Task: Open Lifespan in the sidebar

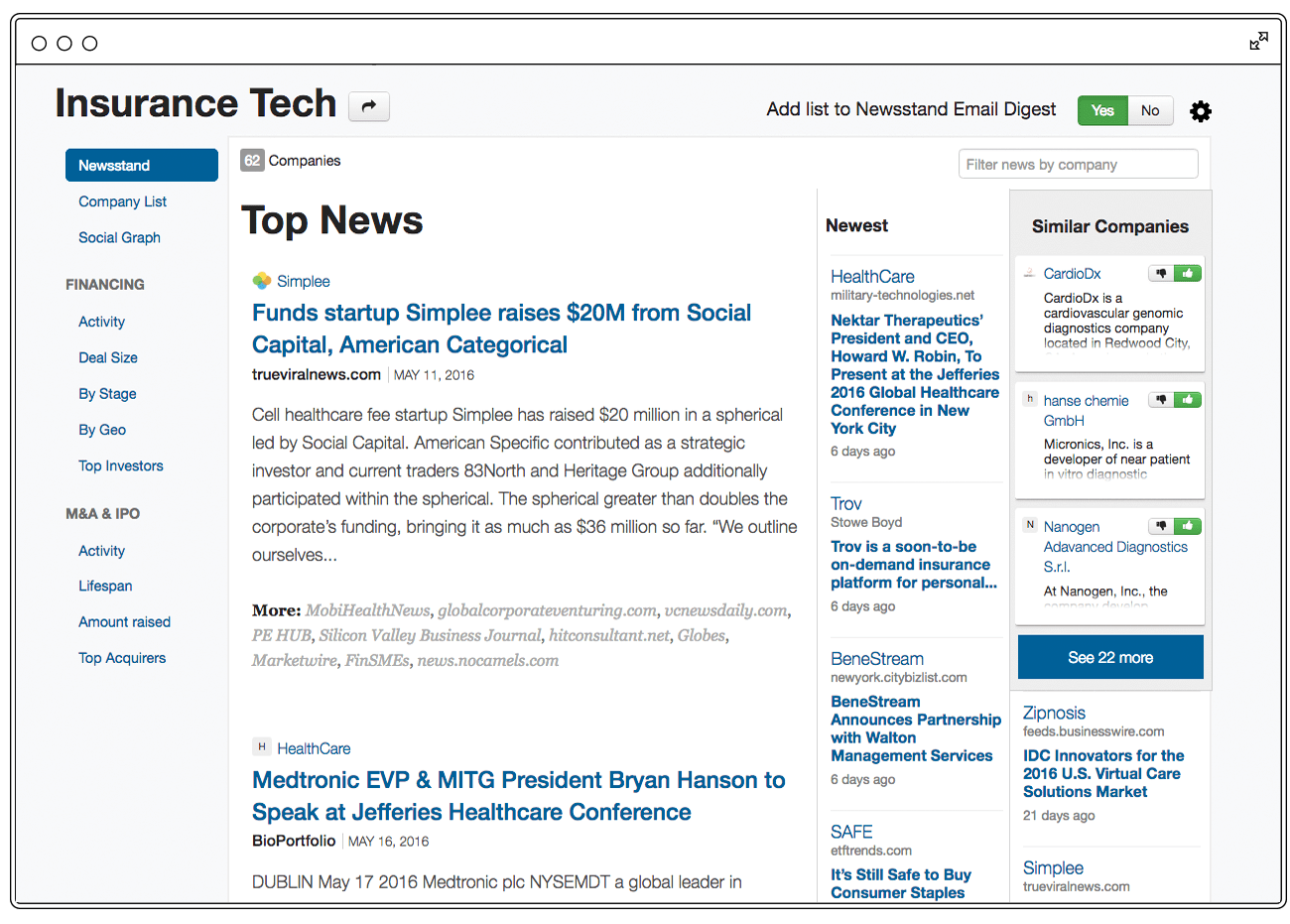Action: tap(105, 586)
